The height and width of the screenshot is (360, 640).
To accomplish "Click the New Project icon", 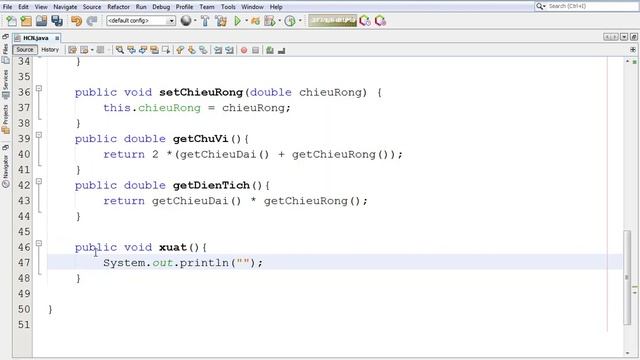I will [26, 21].
